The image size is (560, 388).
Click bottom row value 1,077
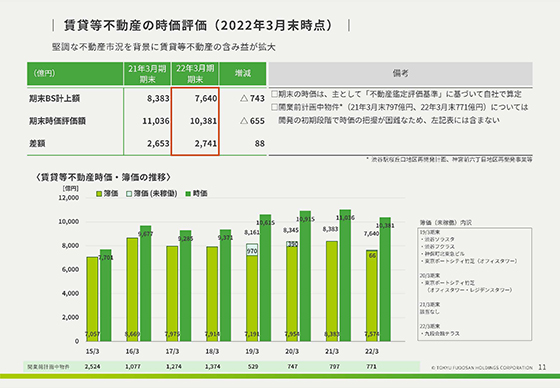tap(133, 367)
